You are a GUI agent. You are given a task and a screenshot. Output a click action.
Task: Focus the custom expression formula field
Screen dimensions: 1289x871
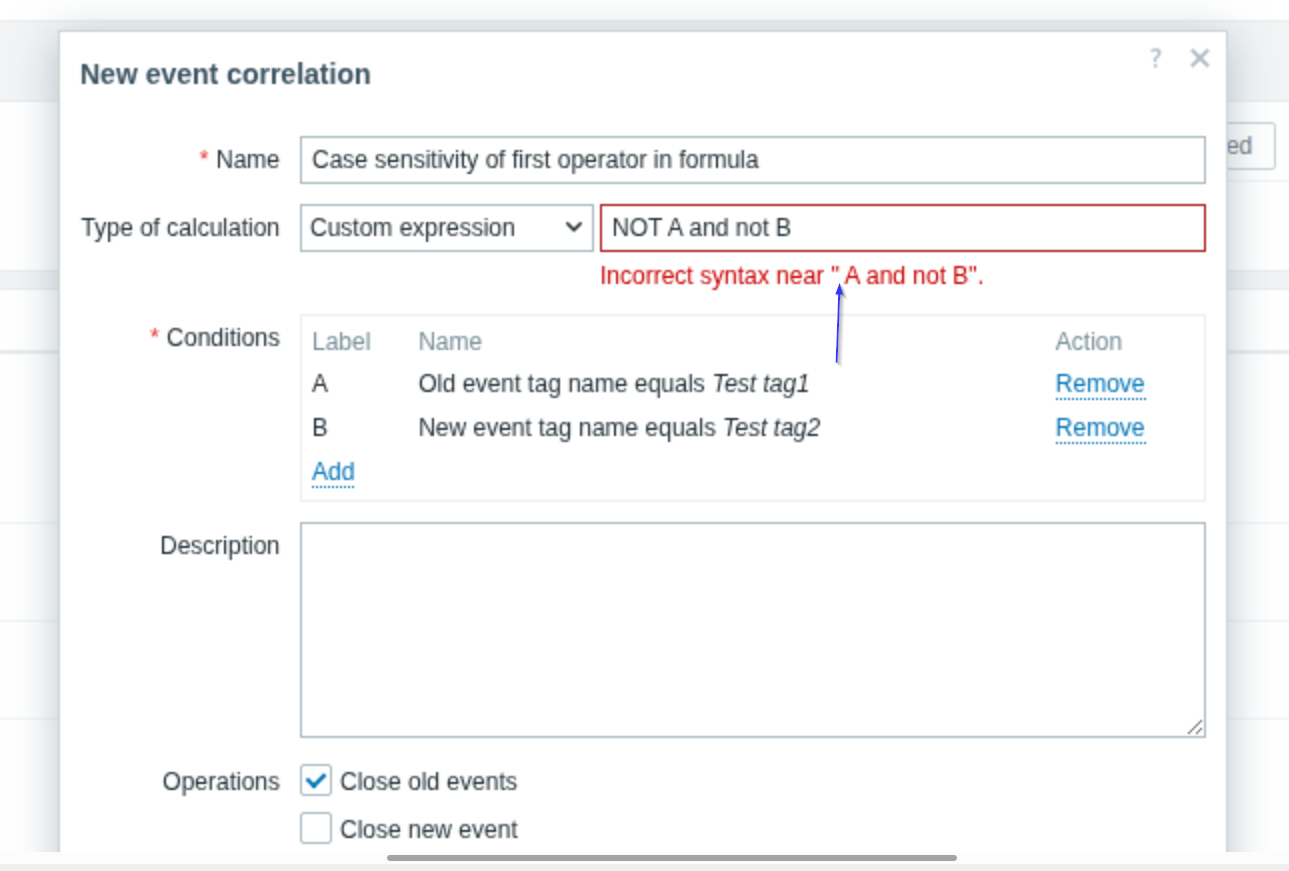[x=902, y=228]
